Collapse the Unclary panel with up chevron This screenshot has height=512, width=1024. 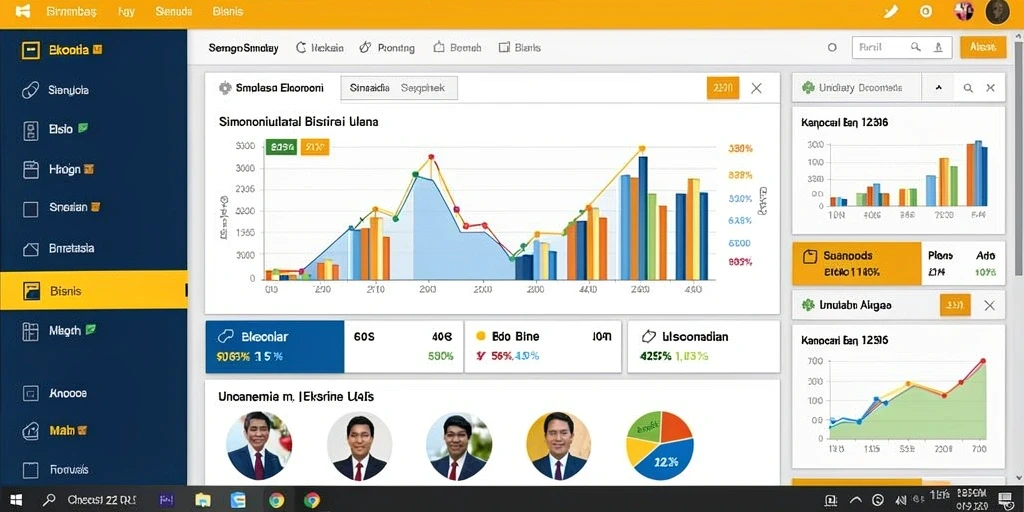(x=939, y=88)
